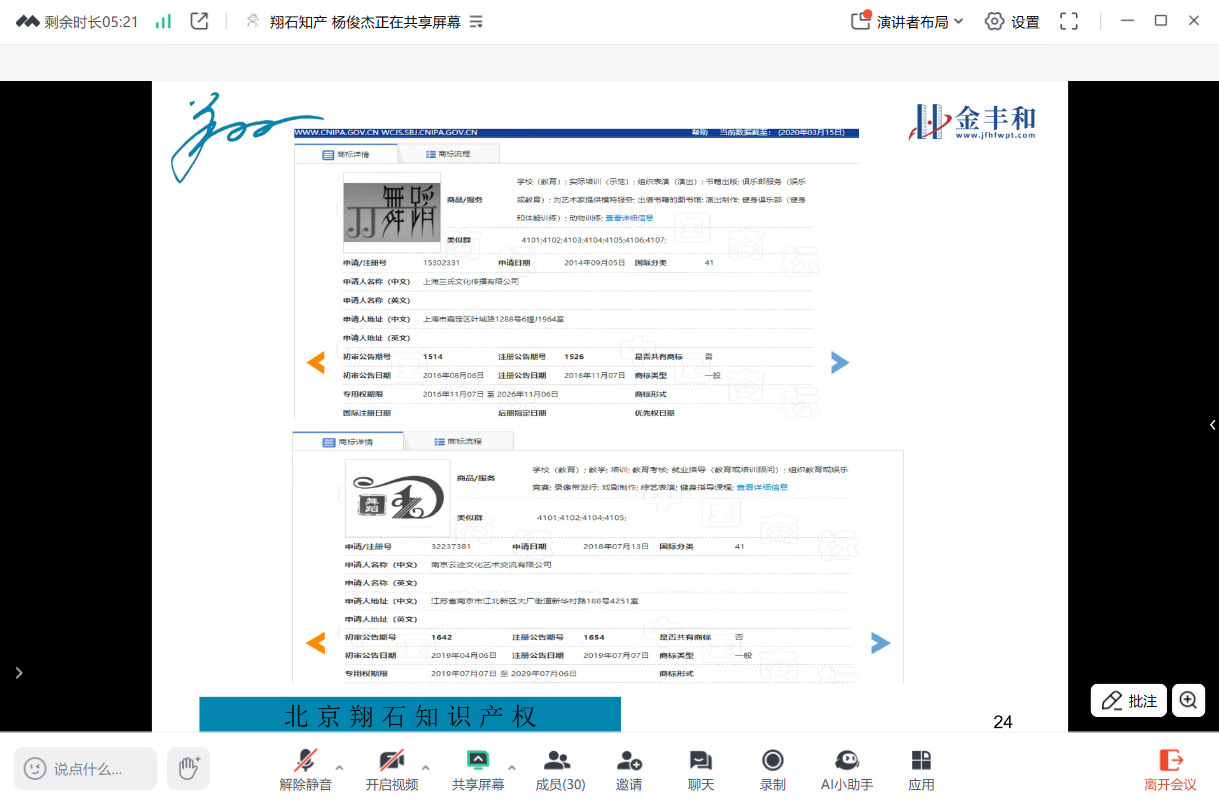Viewport: 1219px width, 802px height.
Task: Open the 演讲者布局 layout dropdown
Action: [907, 21]
